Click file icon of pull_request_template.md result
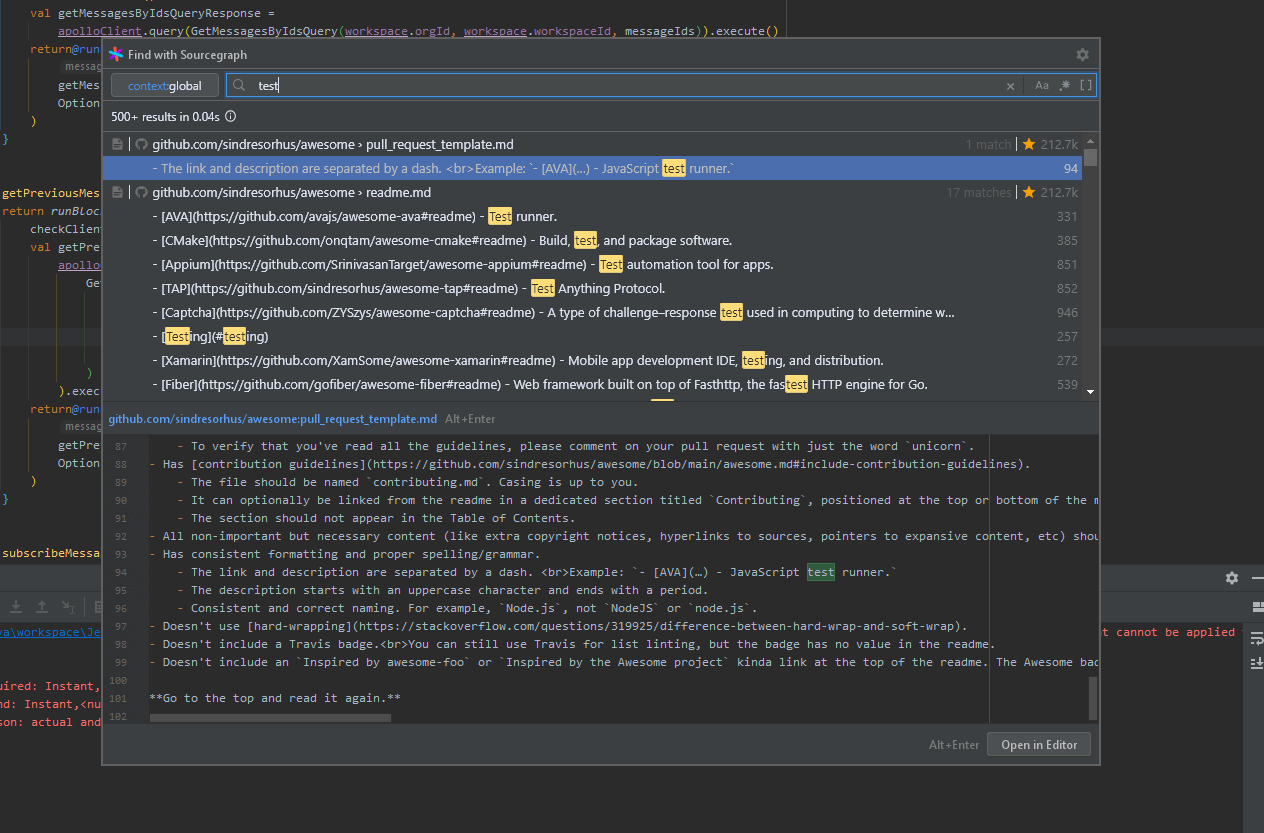 (118, 144)
